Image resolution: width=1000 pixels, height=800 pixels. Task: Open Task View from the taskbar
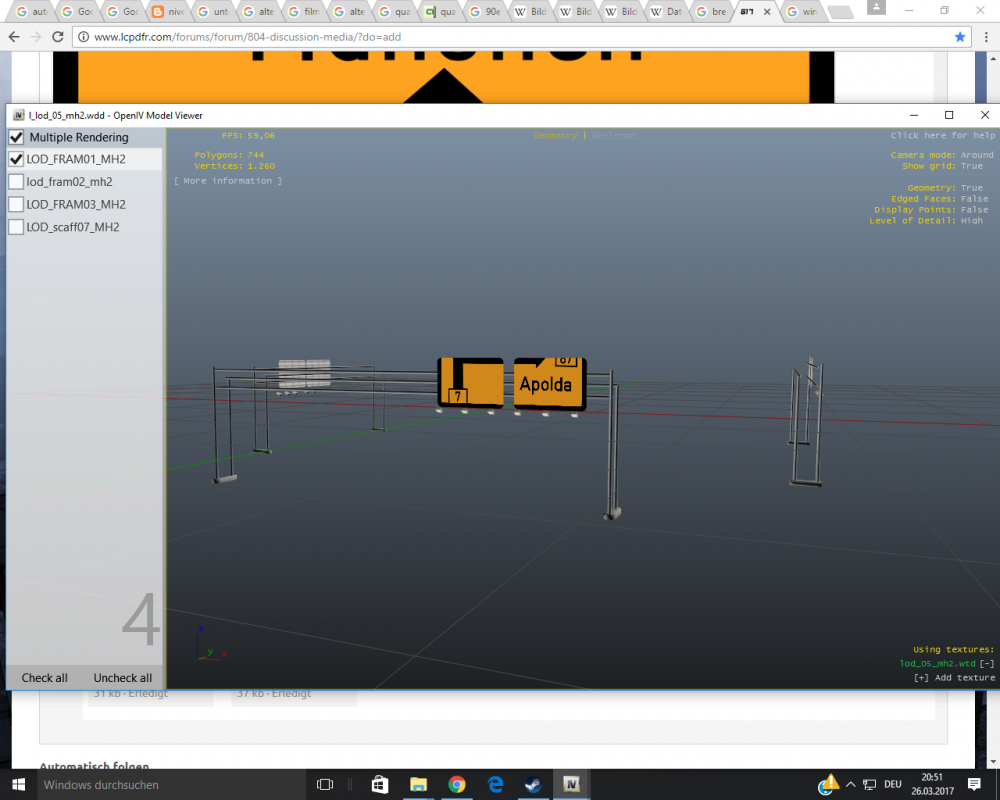coord(325,784)
